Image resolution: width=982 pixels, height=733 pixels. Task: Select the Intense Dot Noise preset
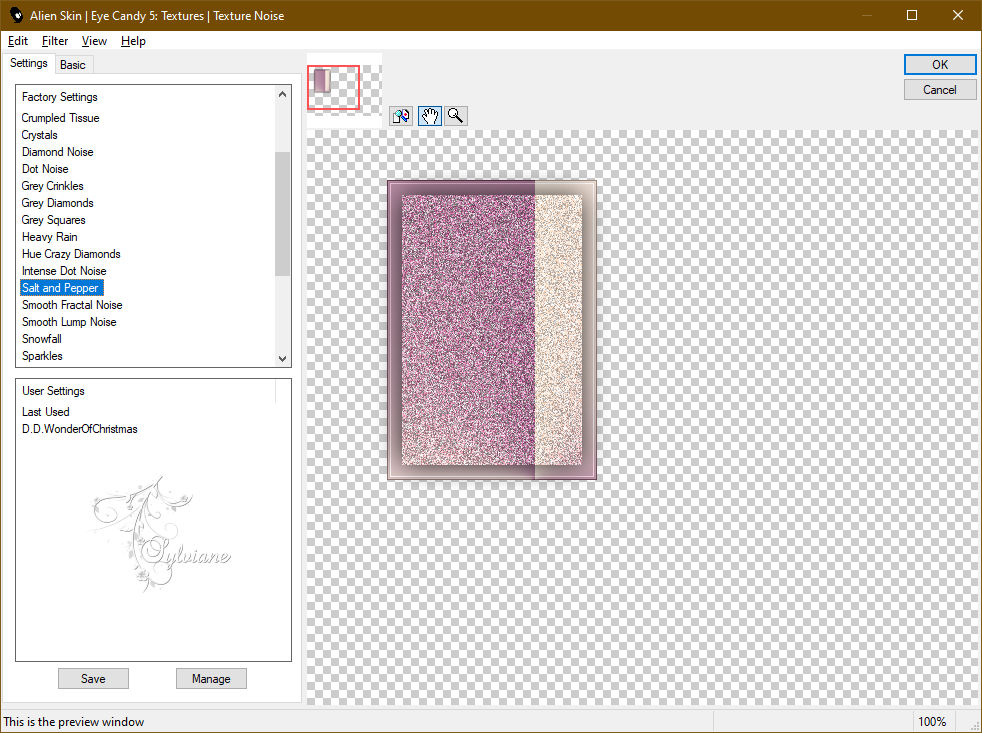click(x=65, y=271)
